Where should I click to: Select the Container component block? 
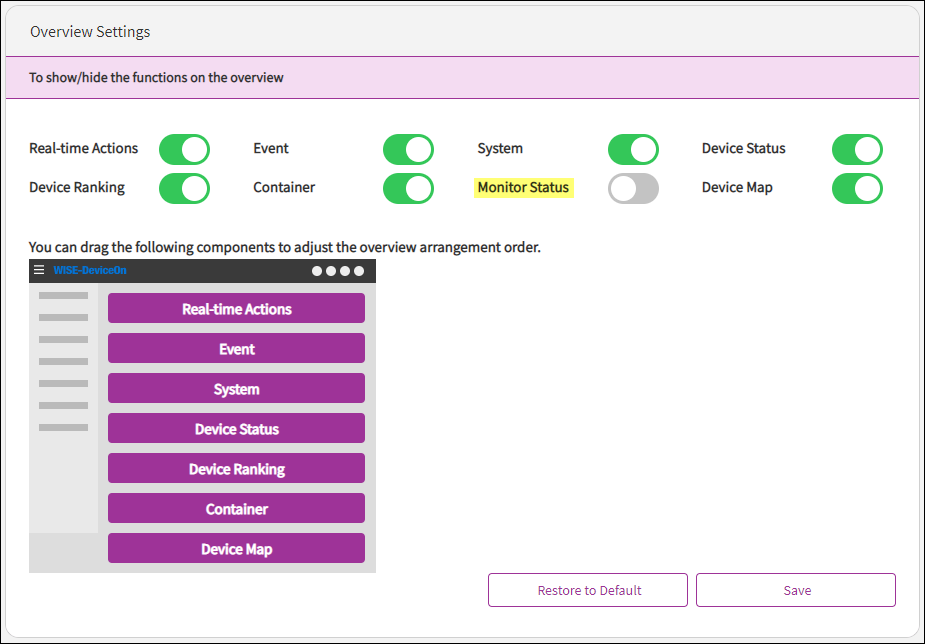236,509
